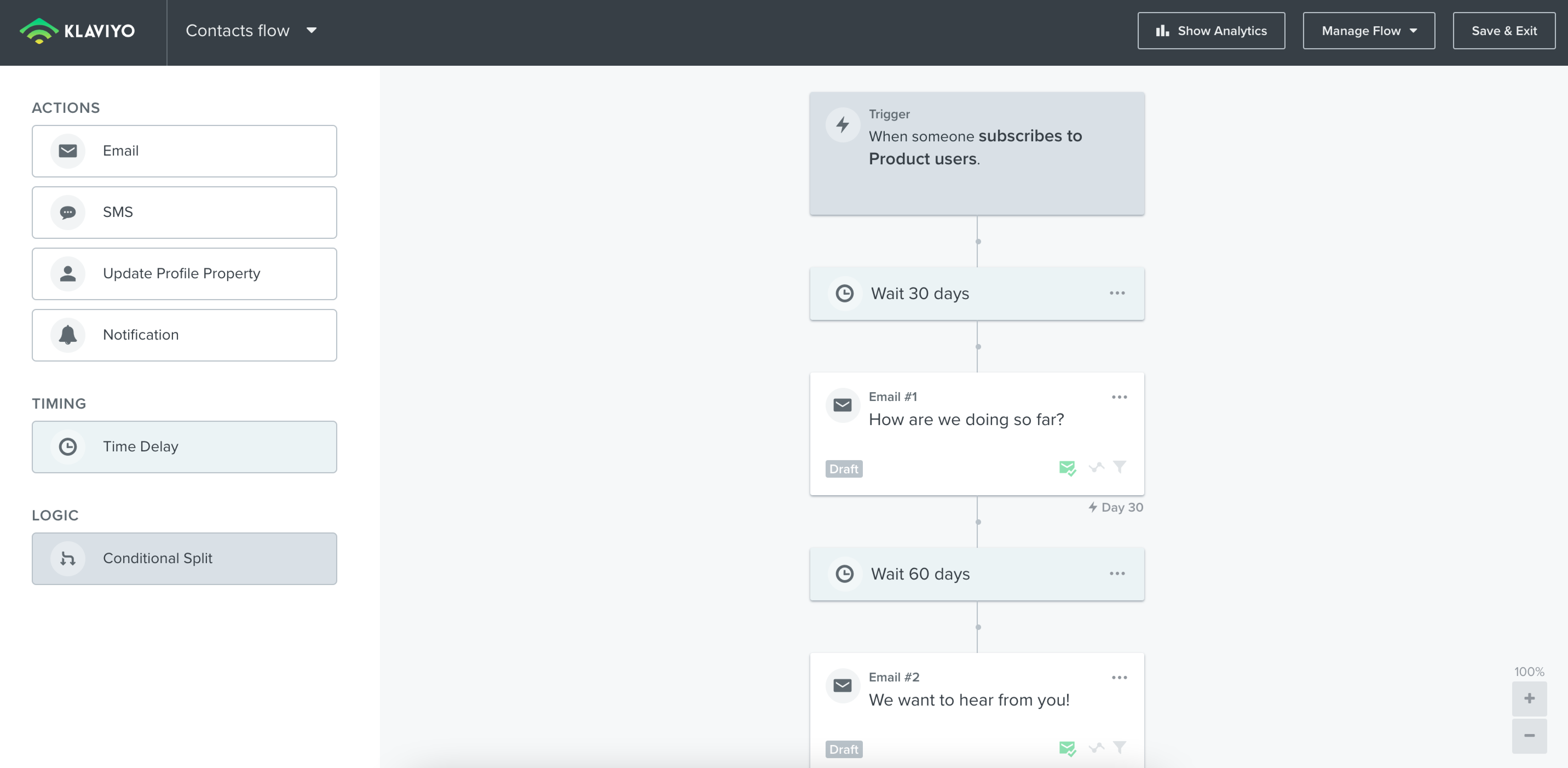
Task: Click the Email #1 Draft status badge
Action: (844, 469)
